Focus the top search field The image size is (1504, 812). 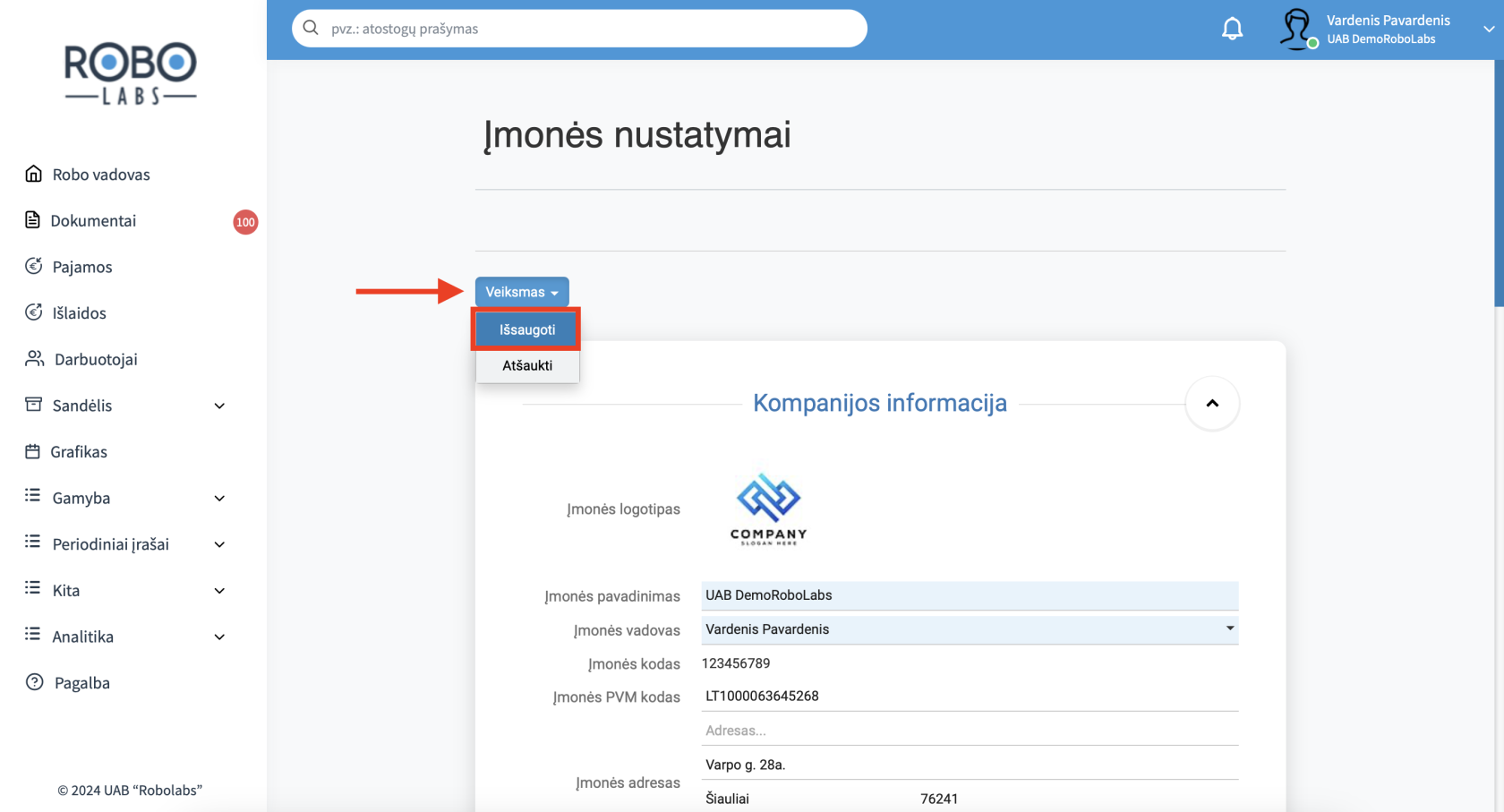[x=579, y=29]
